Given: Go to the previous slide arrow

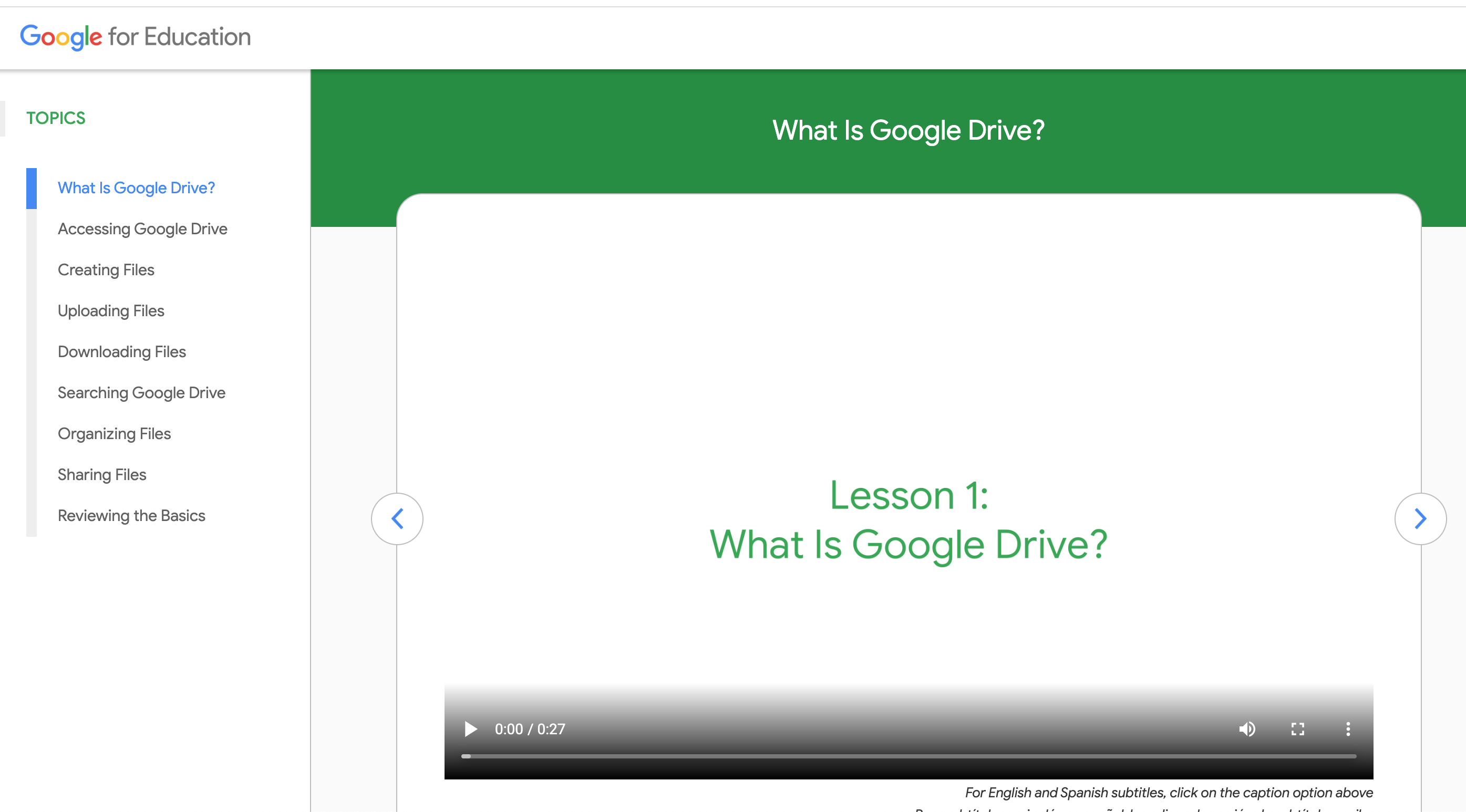Looking at the screenshot, I should (x=397, y=518).
